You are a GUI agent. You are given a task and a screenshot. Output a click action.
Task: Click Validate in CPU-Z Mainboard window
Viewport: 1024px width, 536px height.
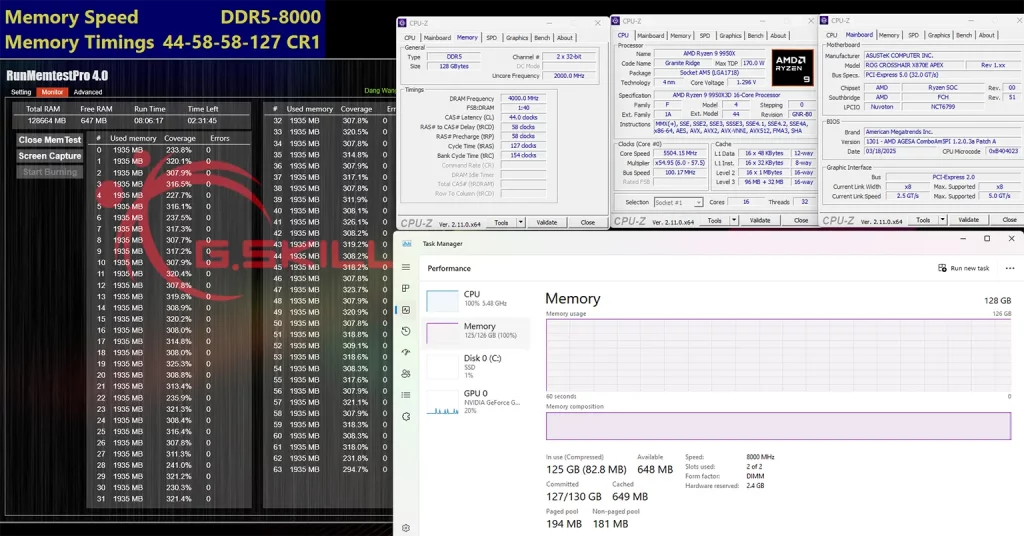pyautogui.click(x=968, y=220)
